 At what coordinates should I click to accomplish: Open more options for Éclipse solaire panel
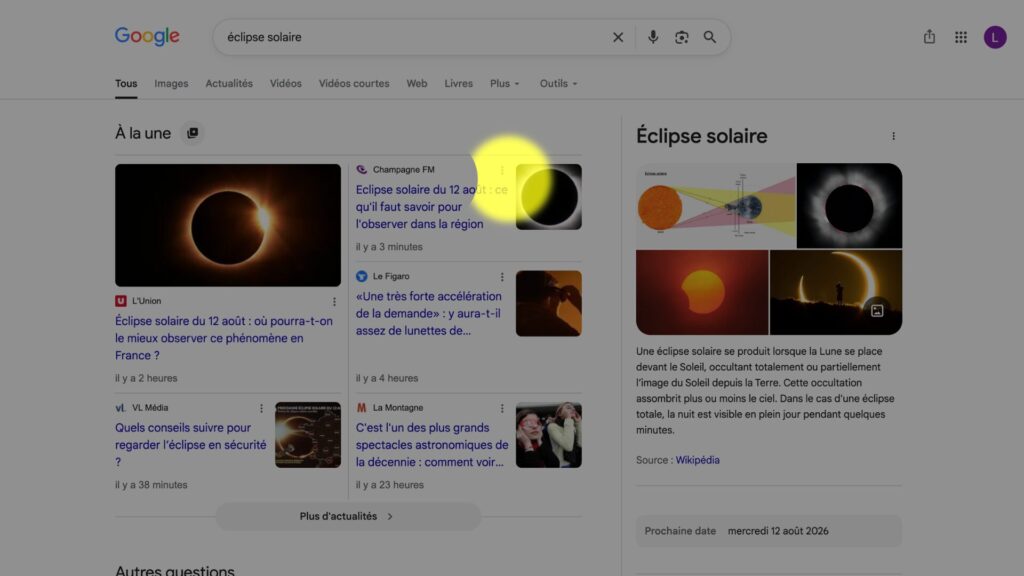pos(893,136)
